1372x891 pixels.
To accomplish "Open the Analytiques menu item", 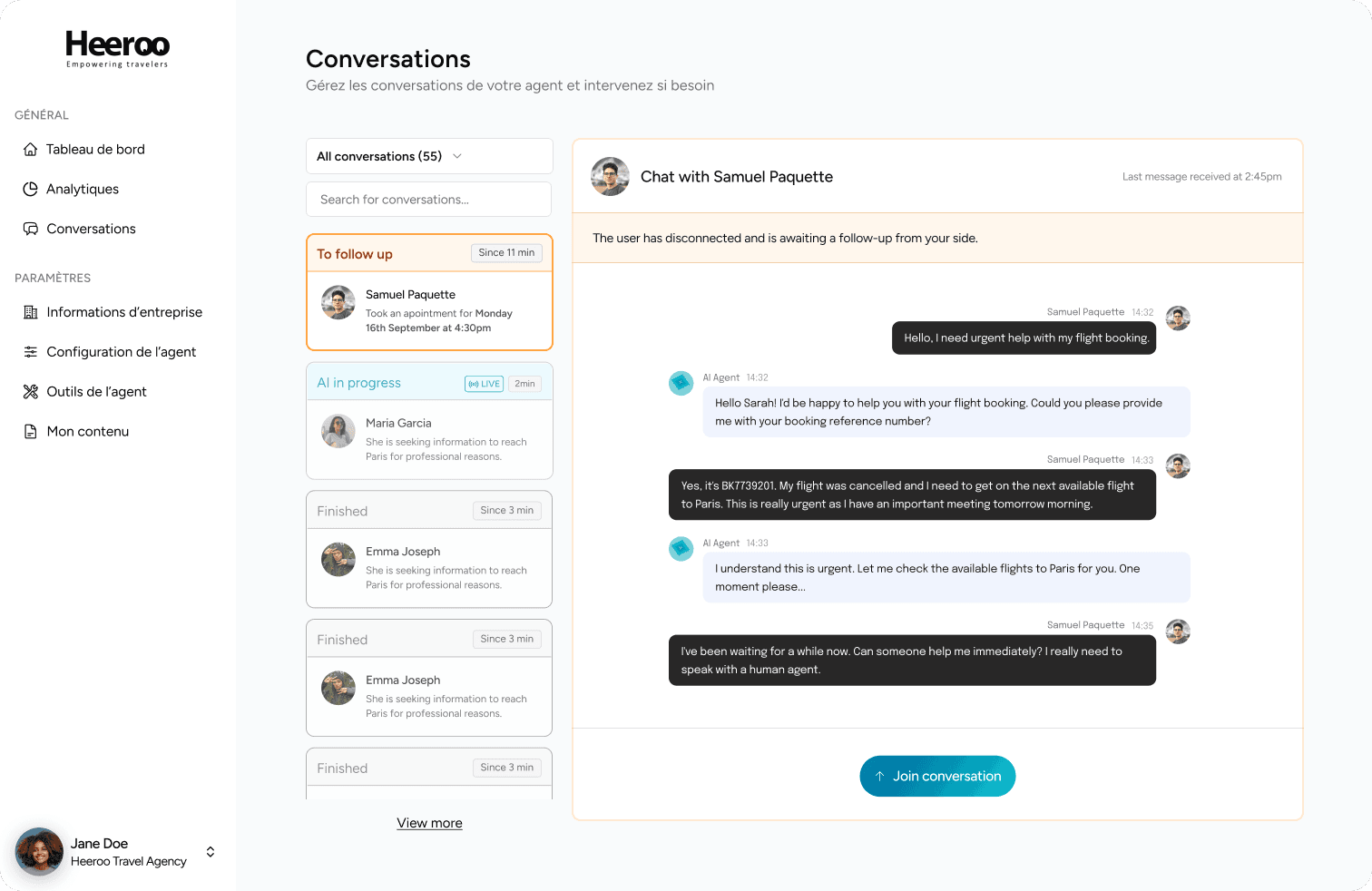I will (x=83, y=189).
